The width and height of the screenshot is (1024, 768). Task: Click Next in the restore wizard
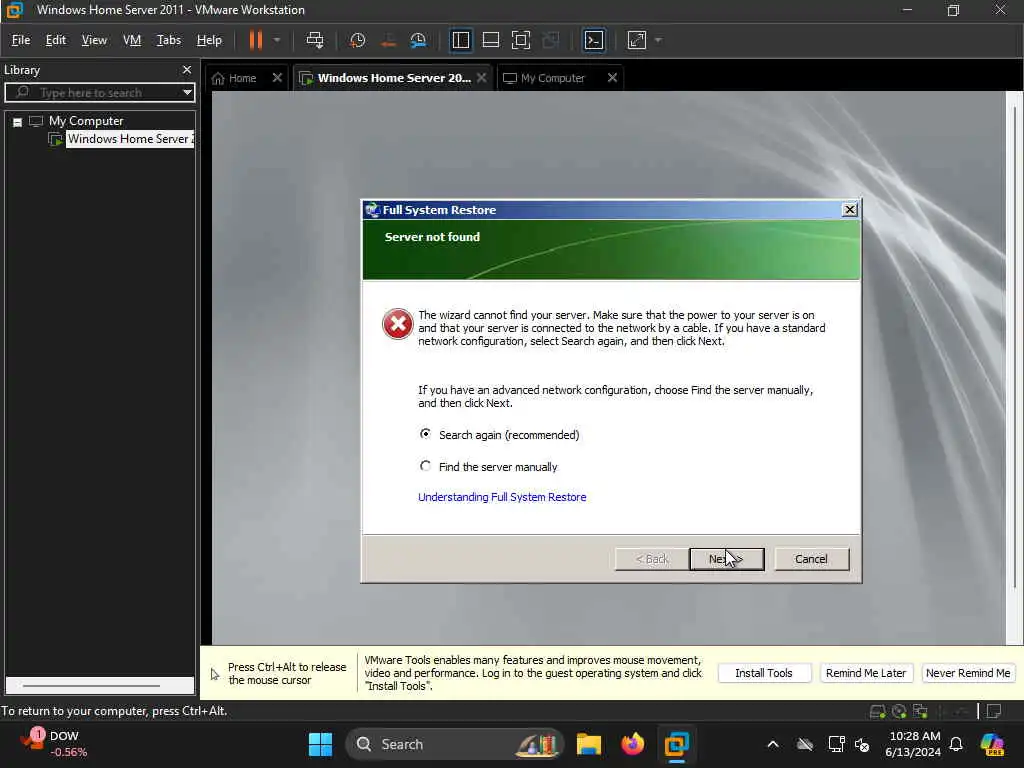[727, 559]
